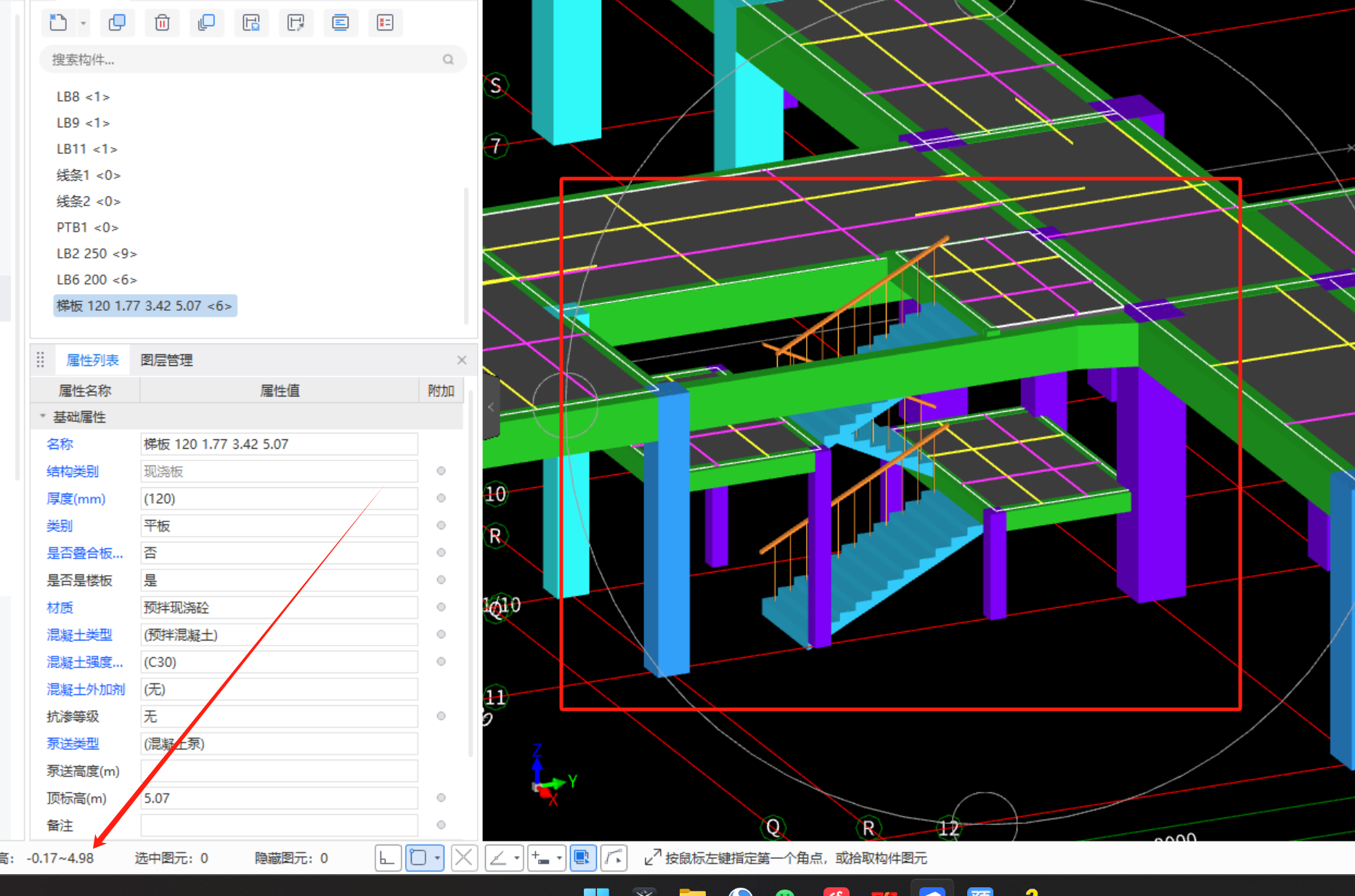Screen dimensions: 1355x896
Task: Close the properties panel with the X
Action: (462, 360)
